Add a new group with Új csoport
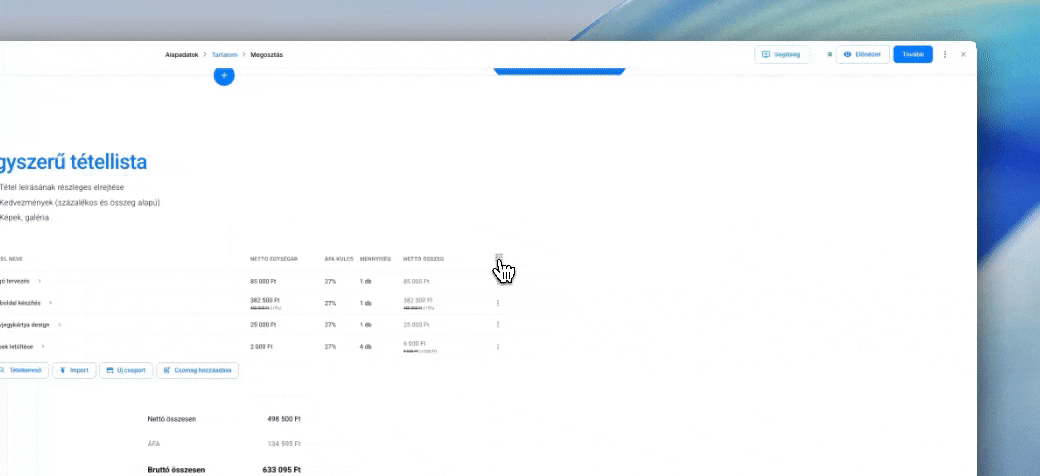1040x476 pixels. 126,370
